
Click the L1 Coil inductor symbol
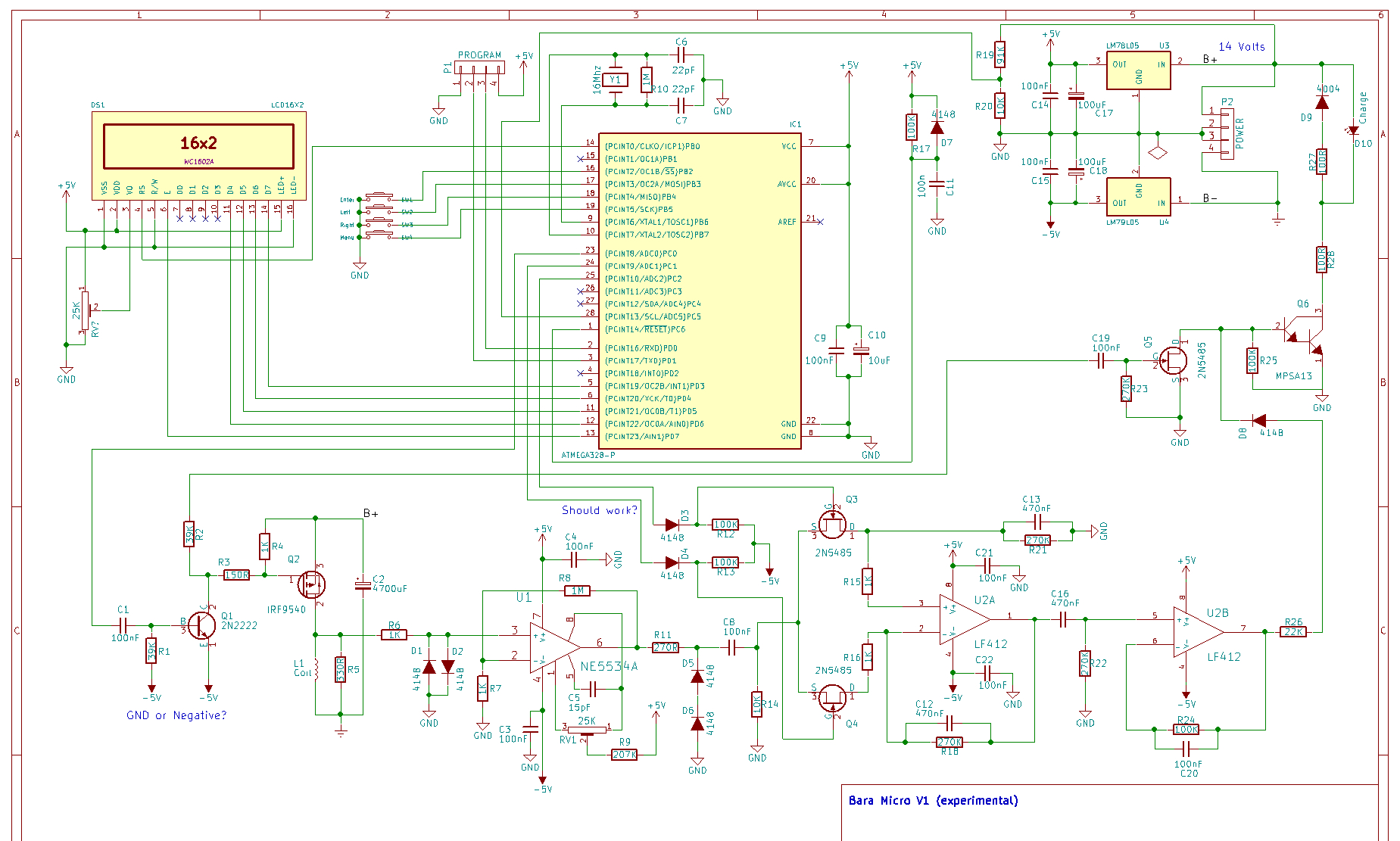point(316,669)
